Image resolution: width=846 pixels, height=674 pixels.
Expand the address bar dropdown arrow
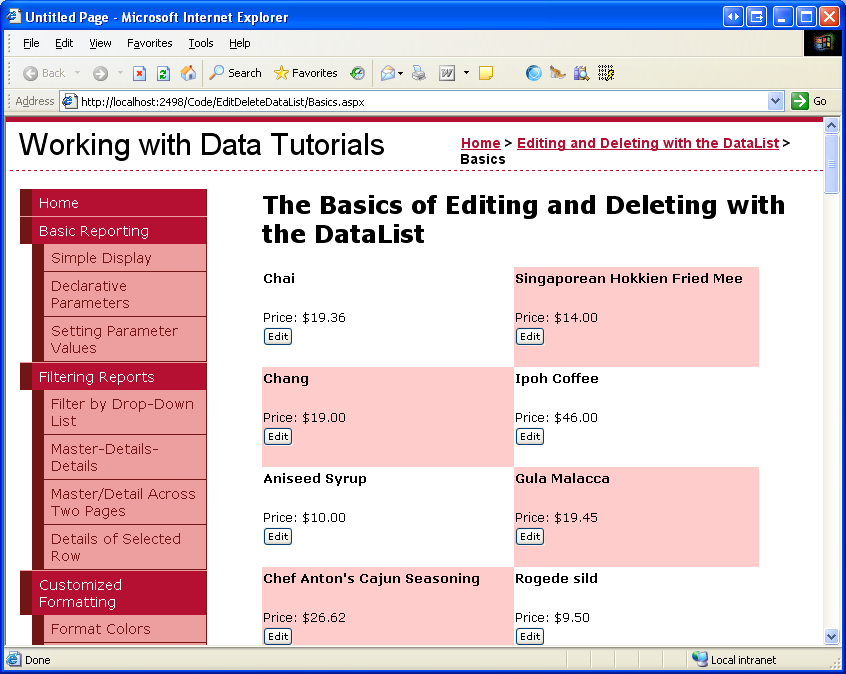pos(775,101)
